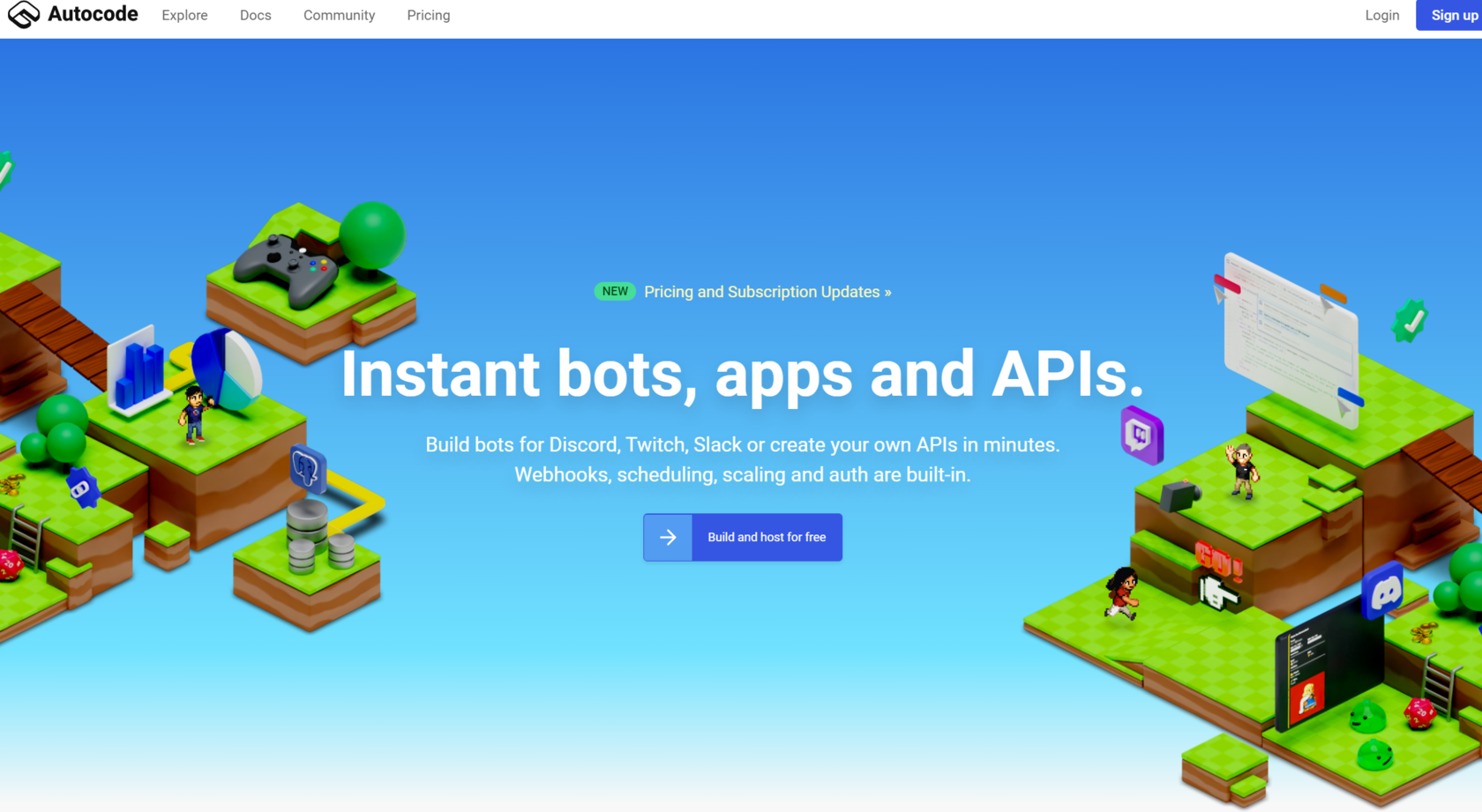Click the large green ball on island
1482x812 pixels.
(371, 235)
